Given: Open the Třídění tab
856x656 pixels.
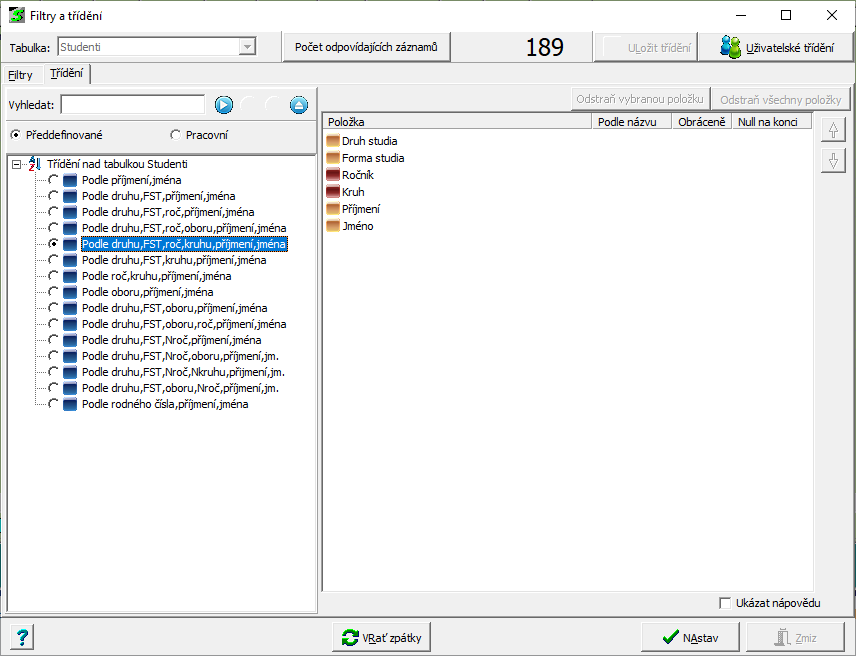Looking at the screenshot, I should tap(66, 74).
